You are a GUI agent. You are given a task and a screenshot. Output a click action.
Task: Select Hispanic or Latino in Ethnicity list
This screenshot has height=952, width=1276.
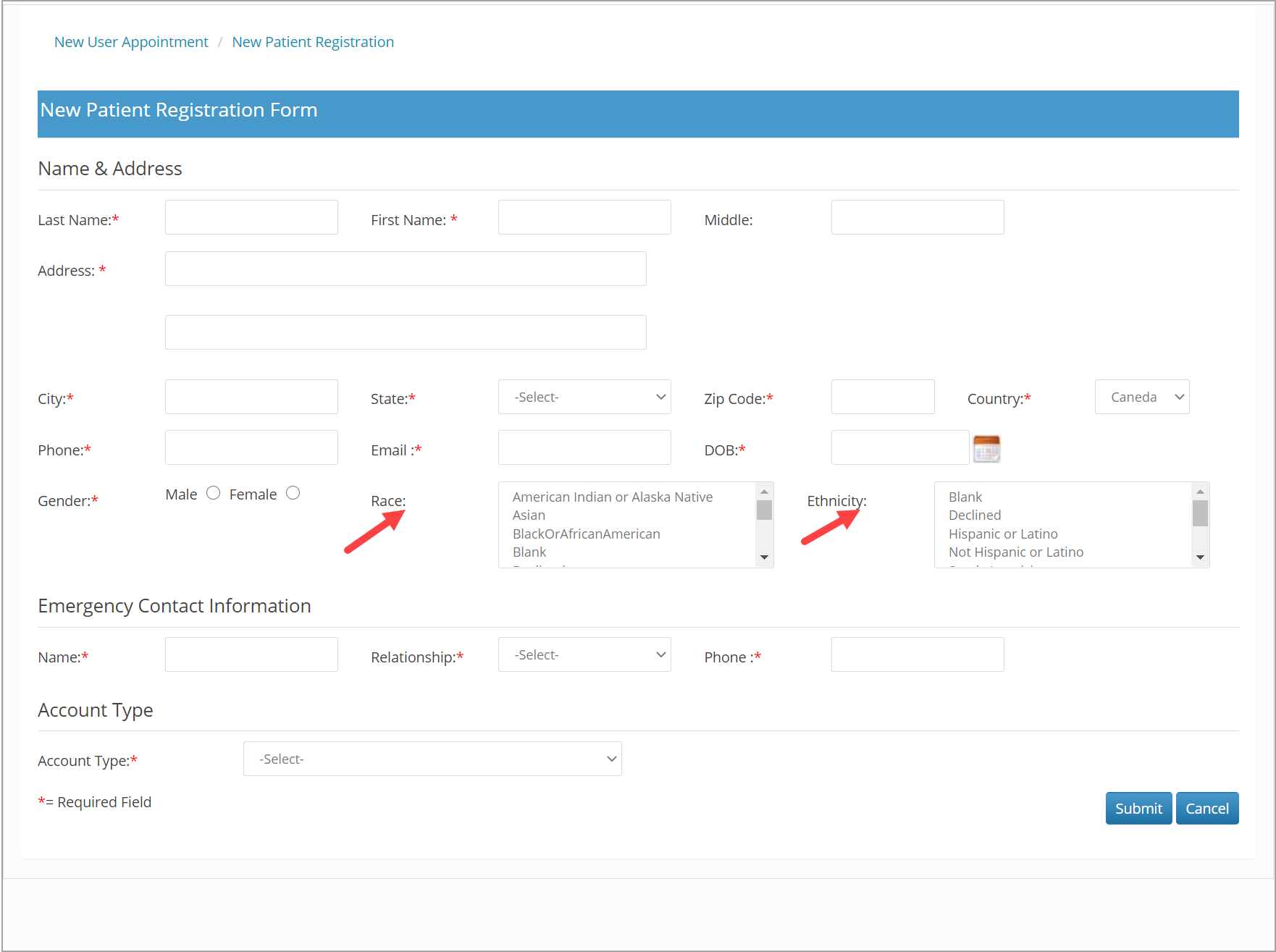[x=1003, y=534]
